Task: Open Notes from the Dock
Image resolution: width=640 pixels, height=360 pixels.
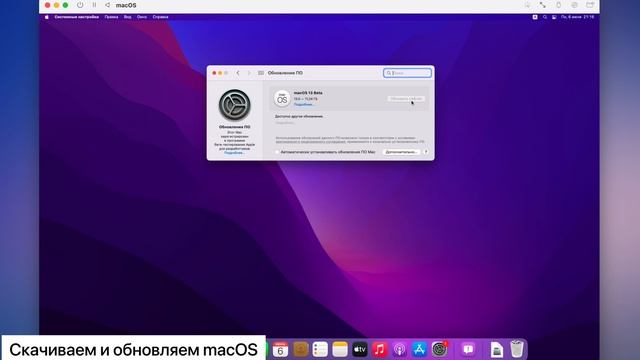Action: (x=340, y=349)
